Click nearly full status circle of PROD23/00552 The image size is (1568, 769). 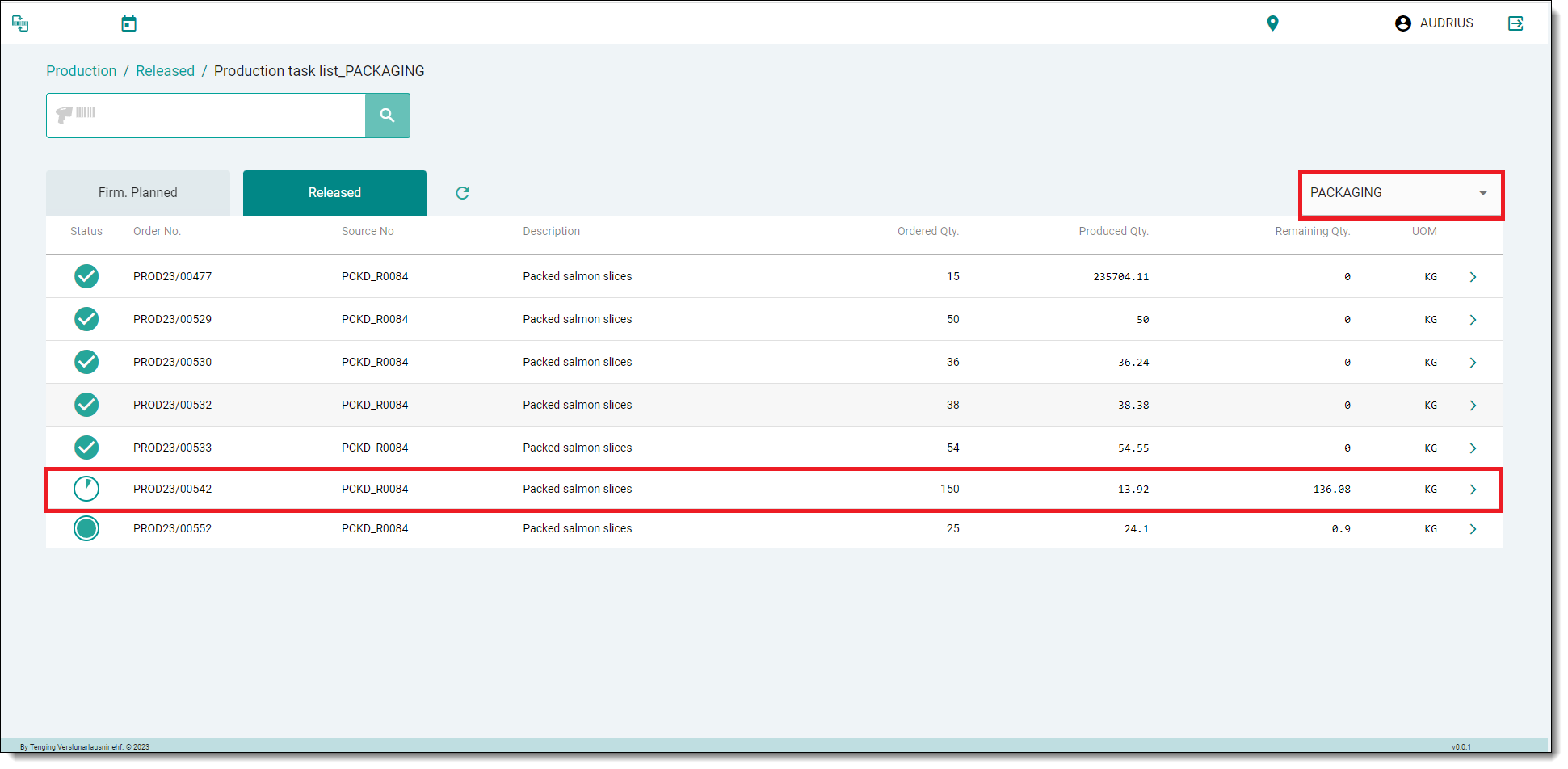[86, 528]
